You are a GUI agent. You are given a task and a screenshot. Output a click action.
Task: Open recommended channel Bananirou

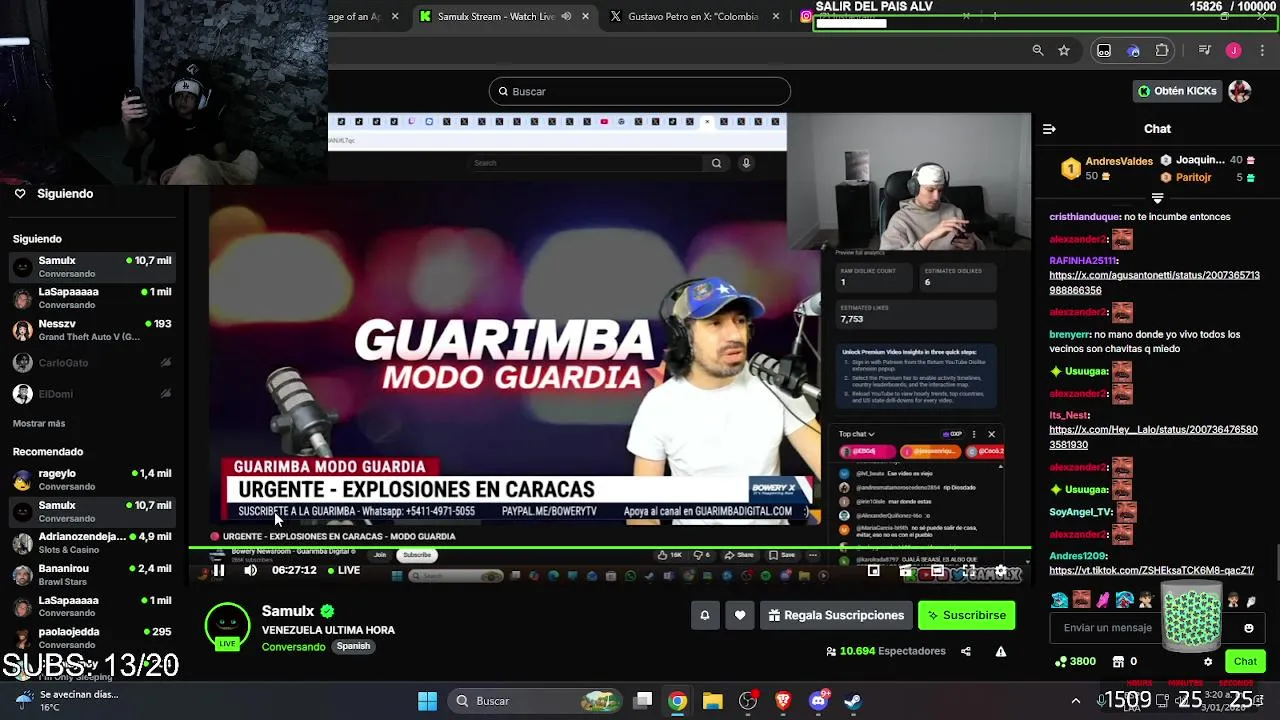tap(92, 575)
